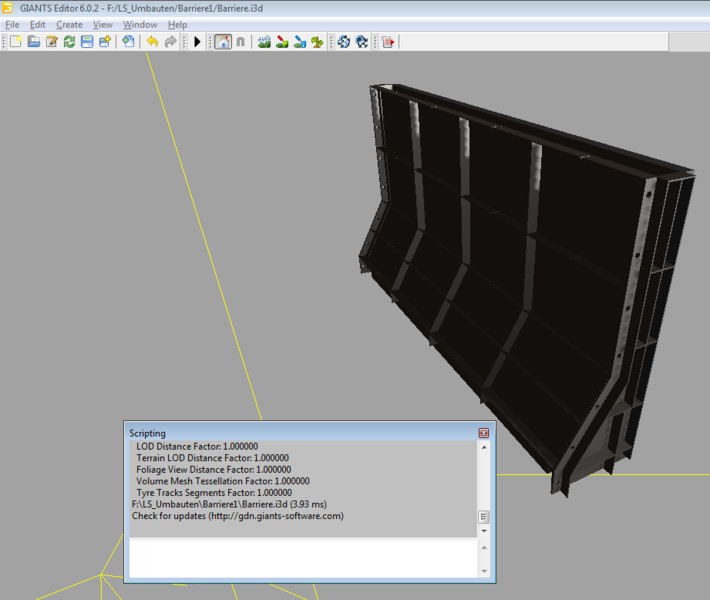Click the Save floppy disk icon
Viewport: 710px width, 600px height.
[x=87, y=42]
